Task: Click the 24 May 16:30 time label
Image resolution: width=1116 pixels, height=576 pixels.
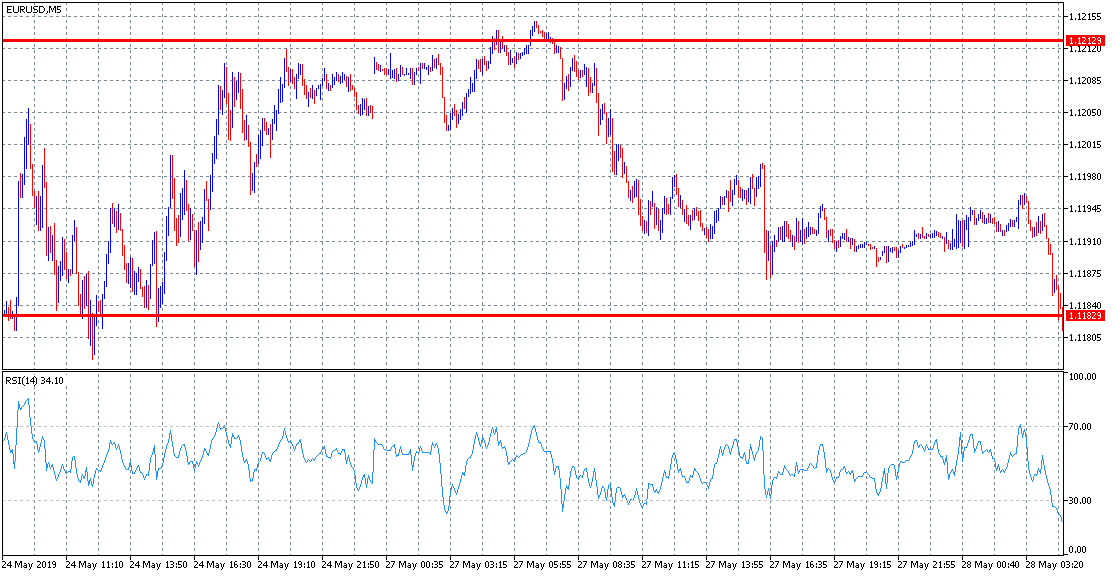Action: click(223, 565)
